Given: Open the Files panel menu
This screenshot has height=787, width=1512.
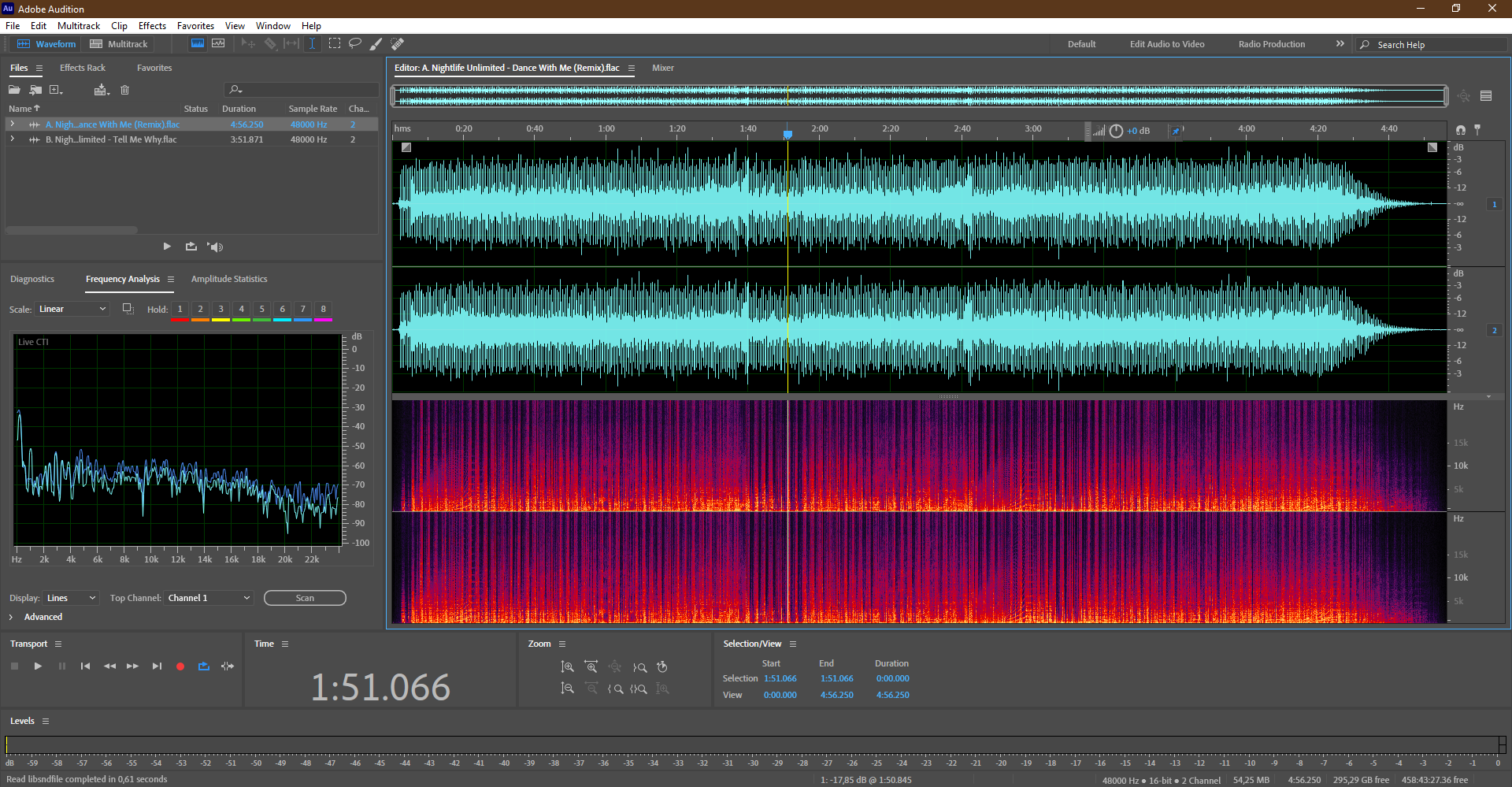Looking at the screenshot, I should pyautogui.click(x=39, y=69).
